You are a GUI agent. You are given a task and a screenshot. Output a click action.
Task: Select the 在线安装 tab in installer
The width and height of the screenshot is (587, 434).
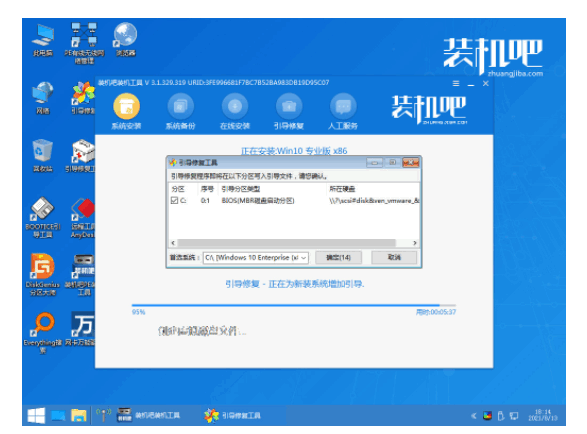[x=235, y=112]
